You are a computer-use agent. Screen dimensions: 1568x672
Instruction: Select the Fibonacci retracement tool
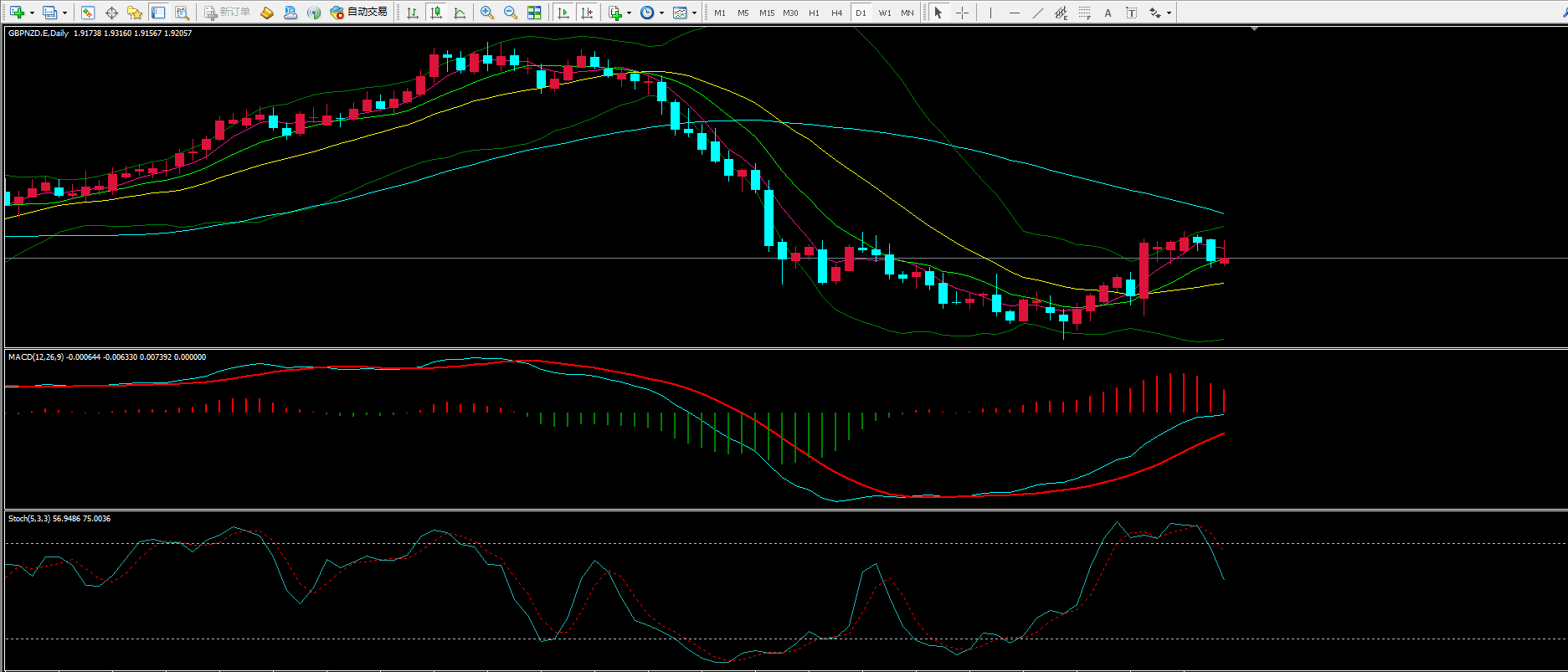point(1084,13)
